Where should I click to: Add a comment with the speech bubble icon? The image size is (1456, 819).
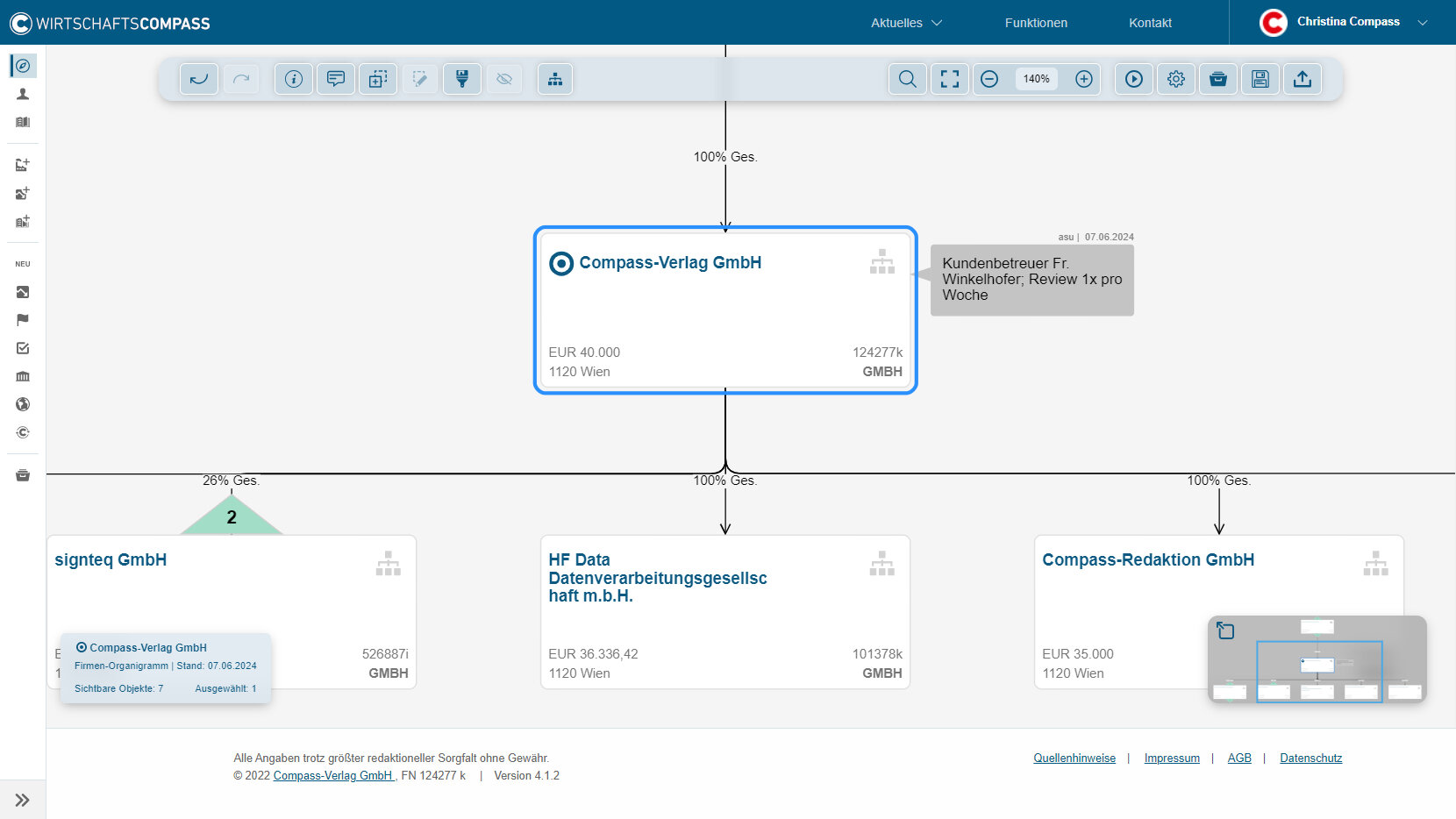coord(336,79)
